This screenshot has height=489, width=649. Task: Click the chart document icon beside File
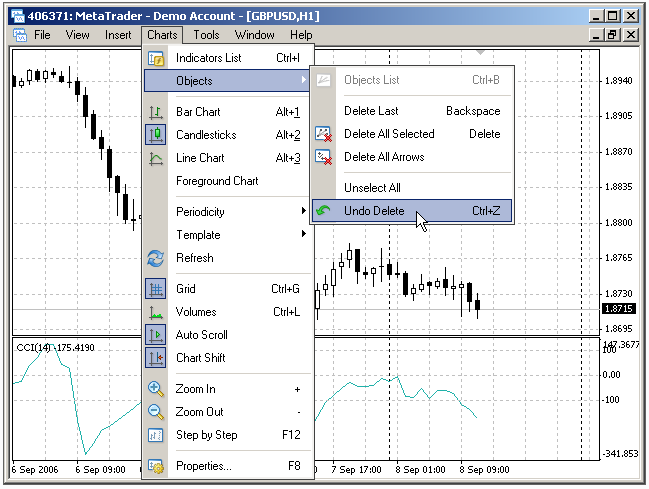pyautogui.click(x=19, y=35)
